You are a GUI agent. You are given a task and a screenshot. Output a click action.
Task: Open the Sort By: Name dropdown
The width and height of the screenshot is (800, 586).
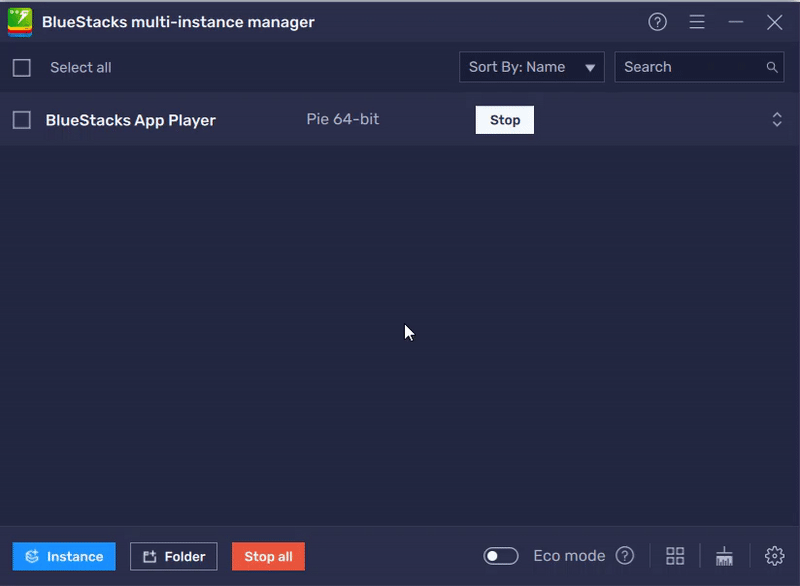point(532,67)
